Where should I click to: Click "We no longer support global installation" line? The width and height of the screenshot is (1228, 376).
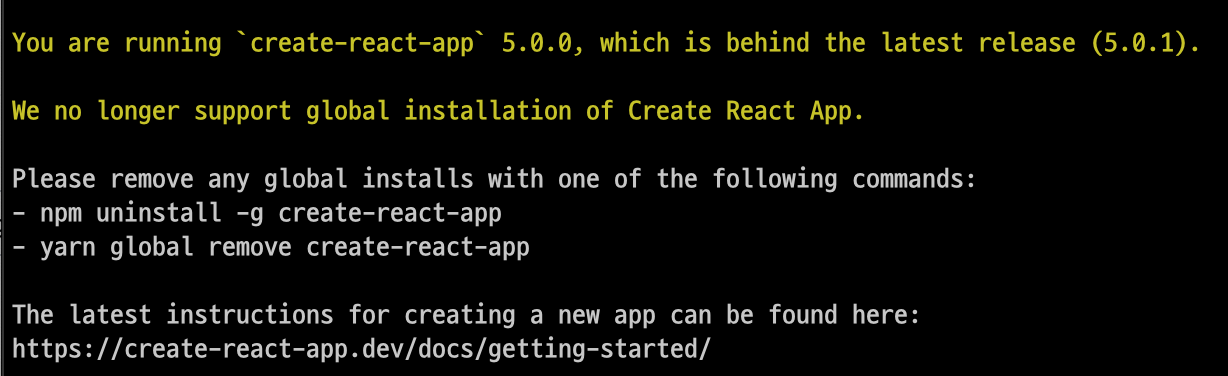[438, 111]
